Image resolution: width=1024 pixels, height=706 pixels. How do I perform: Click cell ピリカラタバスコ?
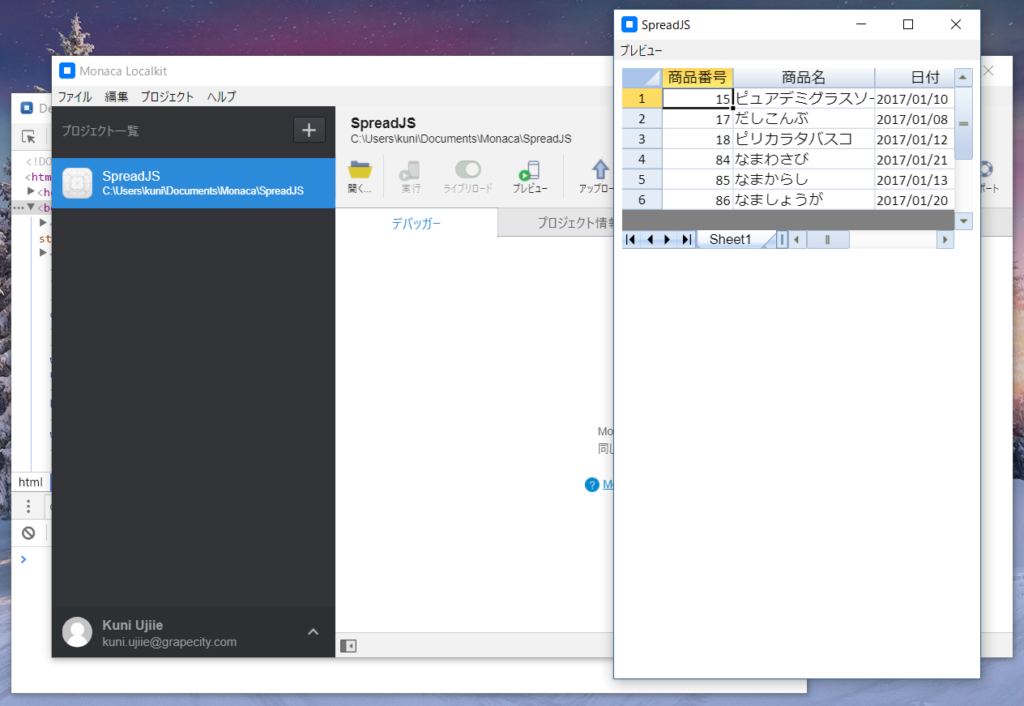[x=803, y=139]
